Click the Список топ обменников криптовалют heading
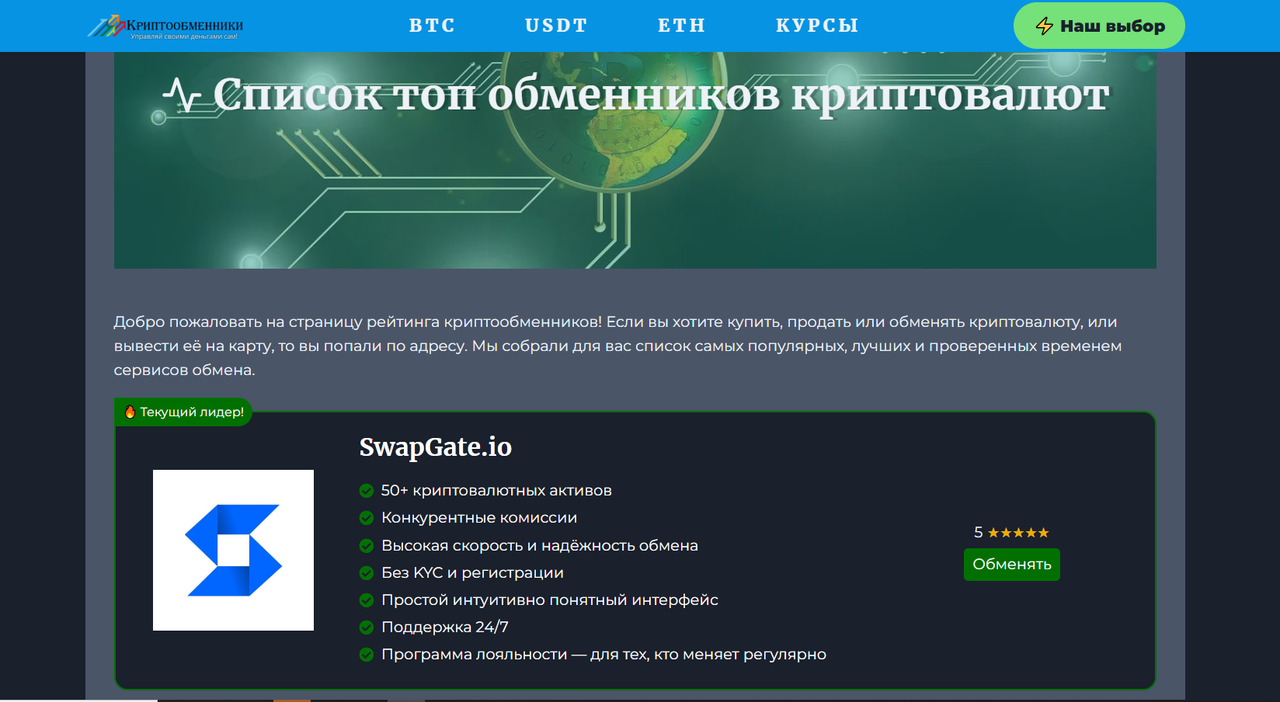The image size is (1280, 702). click(660, 95)
